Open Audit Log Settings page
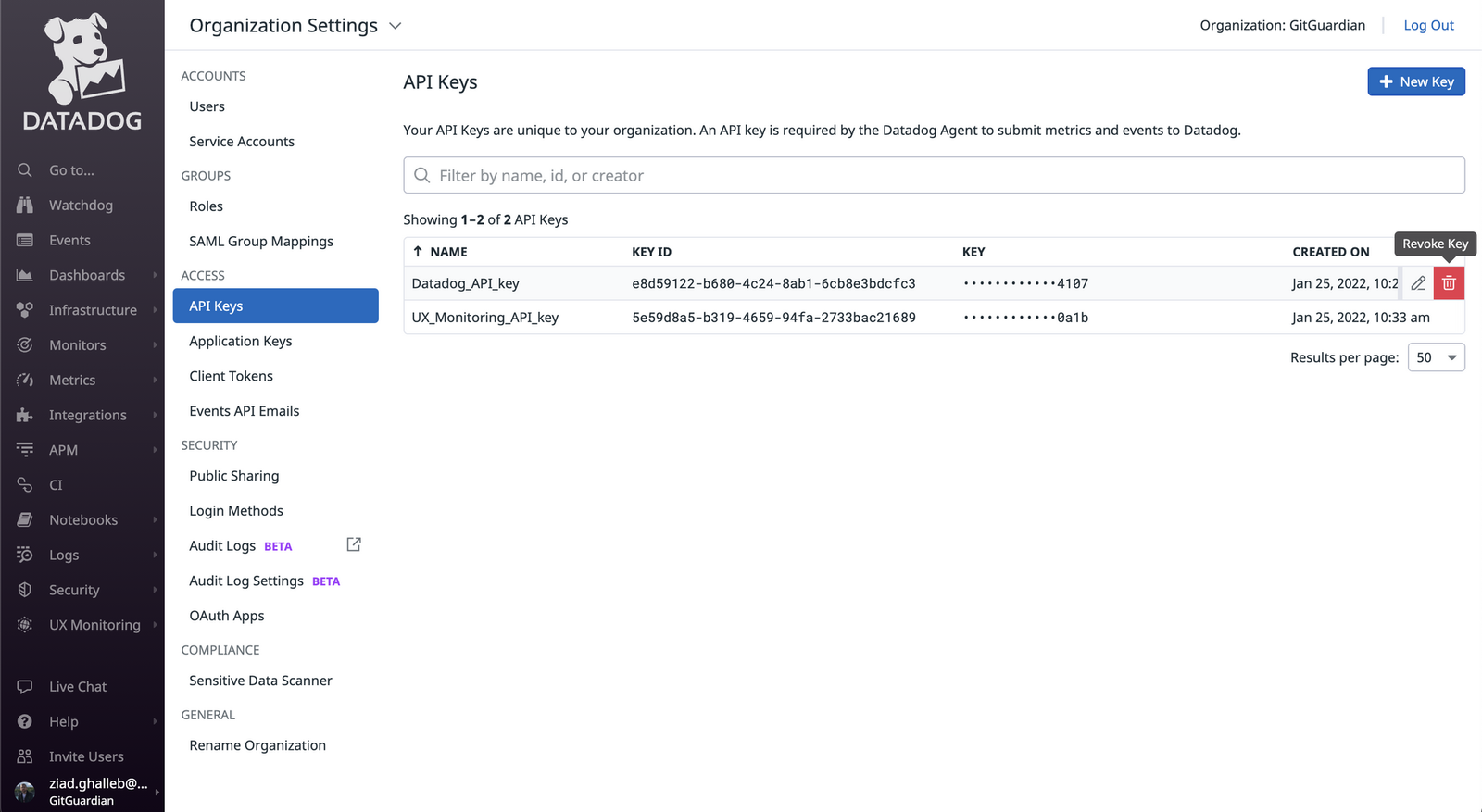The height and width of the screenshot is (812, 1482). coord(246,581)
